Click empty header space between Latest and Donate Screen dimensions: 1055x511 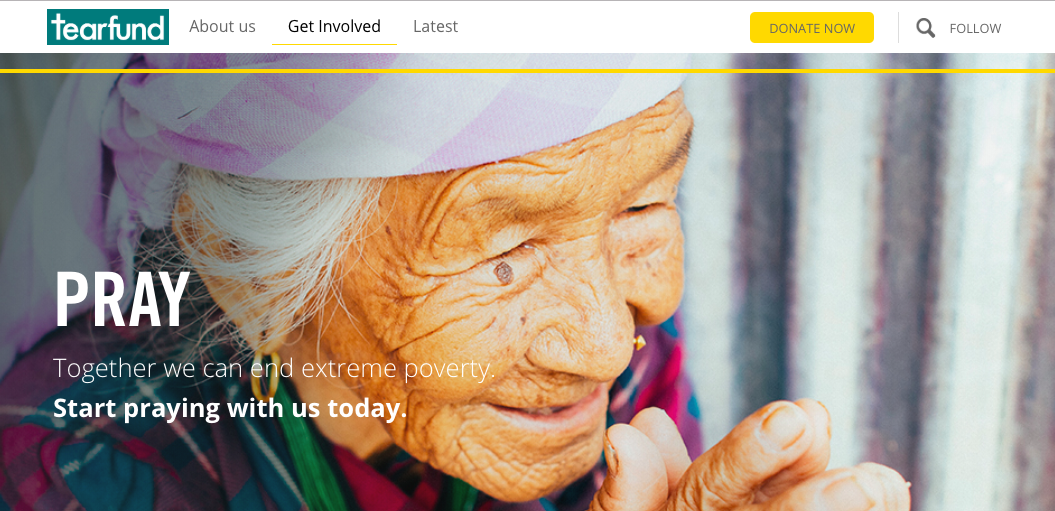click(604, 27)
